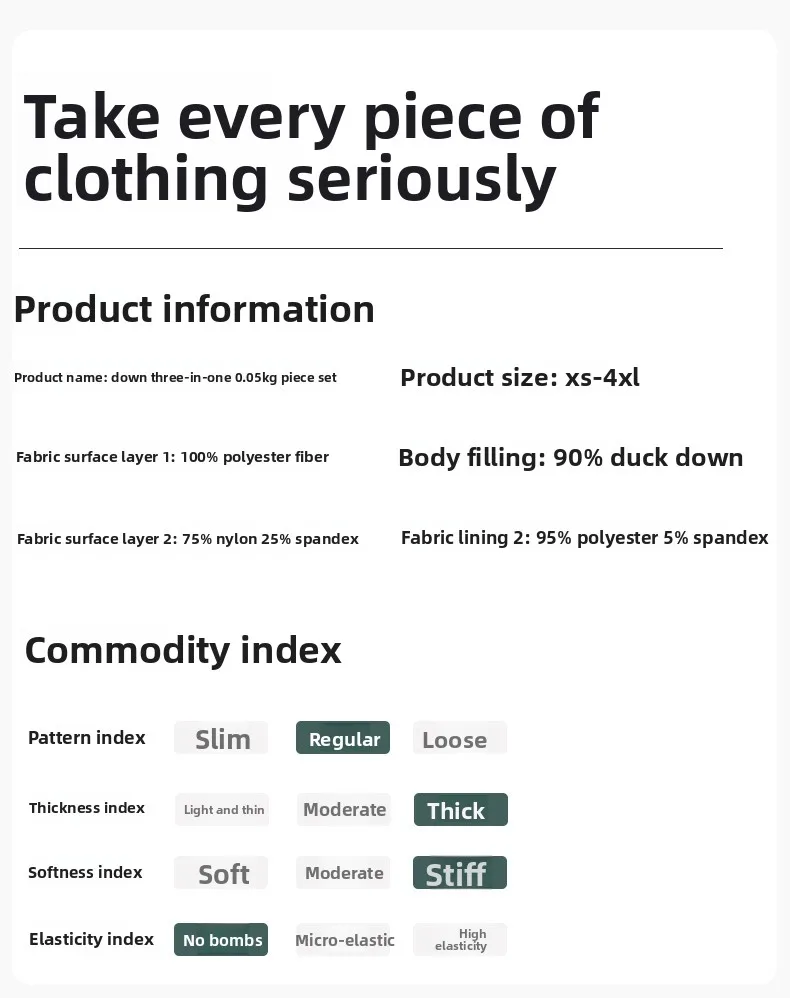Select the No bombs elasticity option
Screen dimensions: 790x998
[x=221, y=939]
